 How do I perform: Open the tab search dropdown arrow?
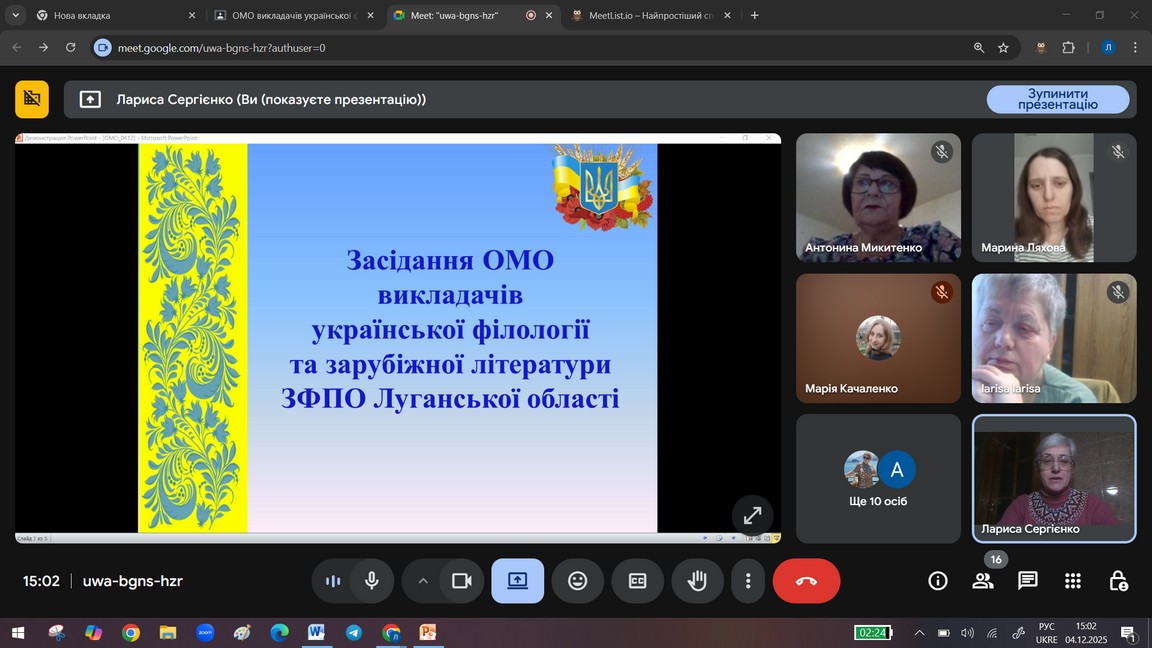point(16,15)
